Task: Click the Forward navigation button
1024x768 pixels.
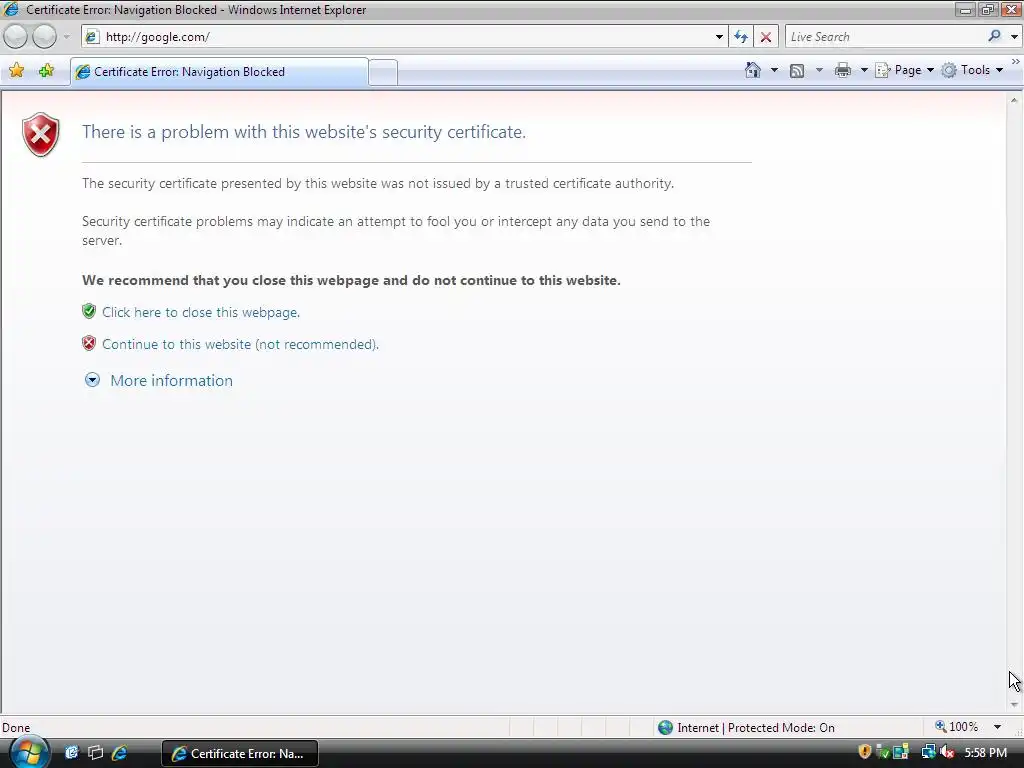Action: click(x=44, y=37)
